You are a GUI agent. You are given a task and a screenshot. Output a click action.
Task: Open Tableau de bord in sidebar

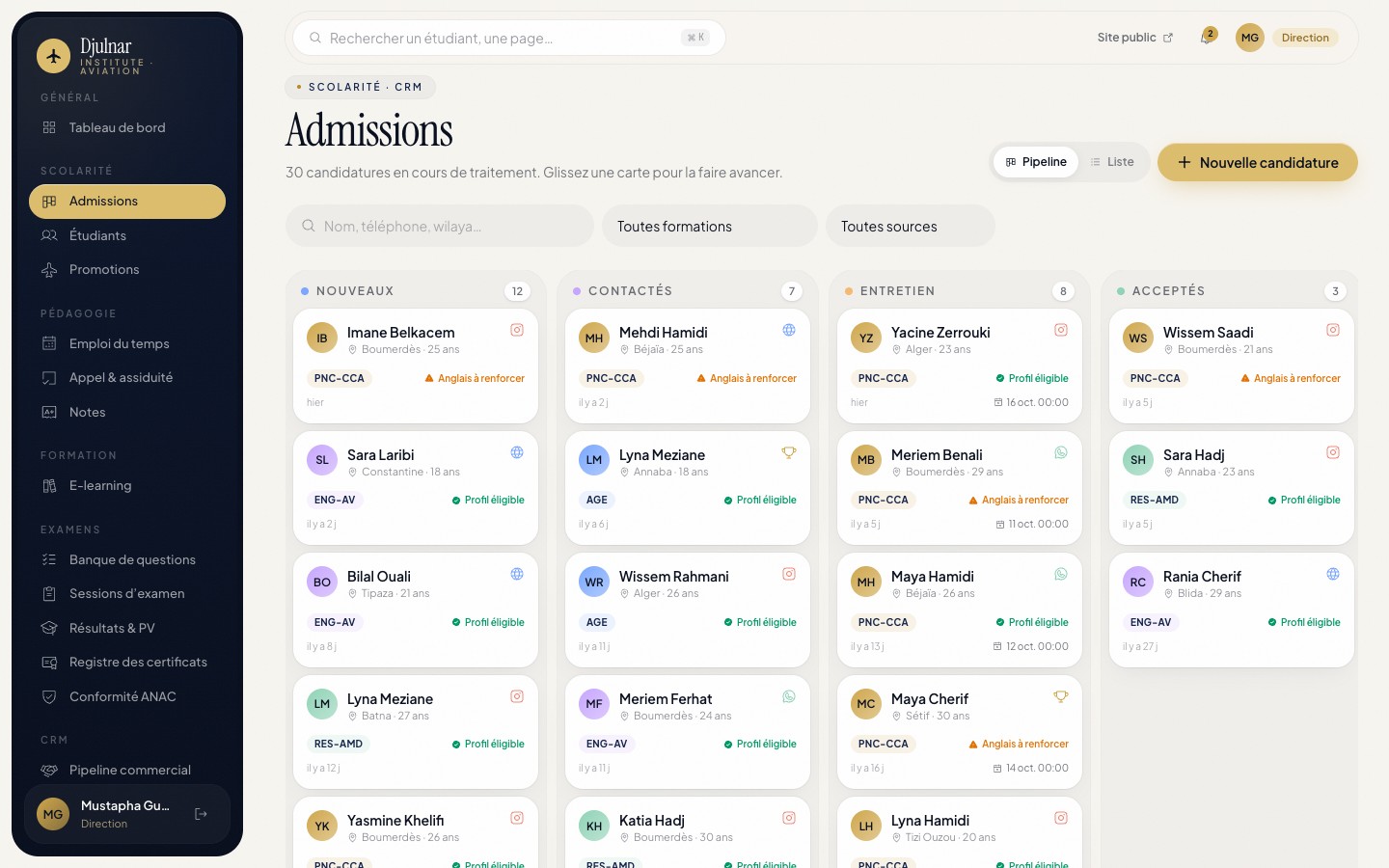click(127, 127)
